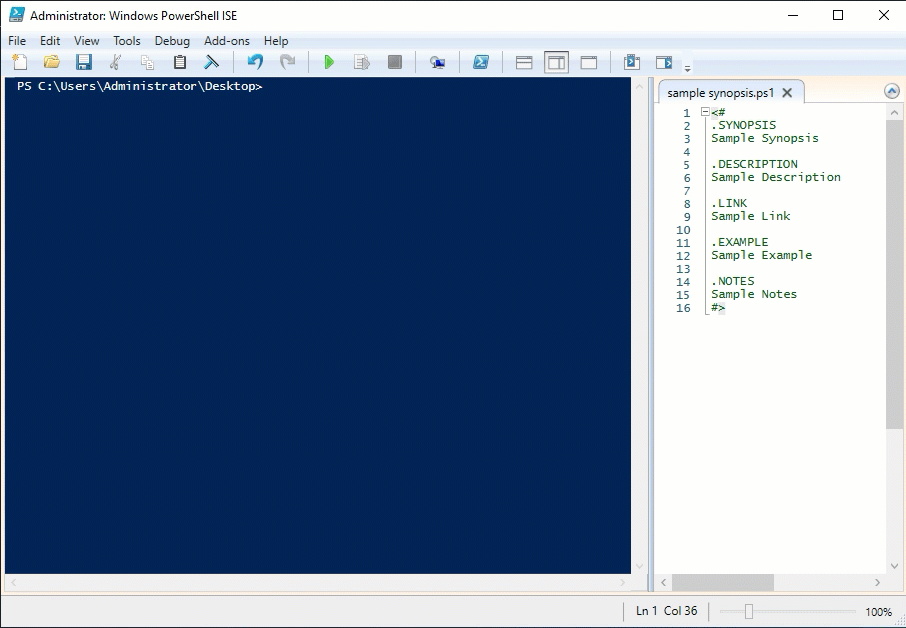
Task: Expand the toolbar overflow arrow
Action: point(688,68)
